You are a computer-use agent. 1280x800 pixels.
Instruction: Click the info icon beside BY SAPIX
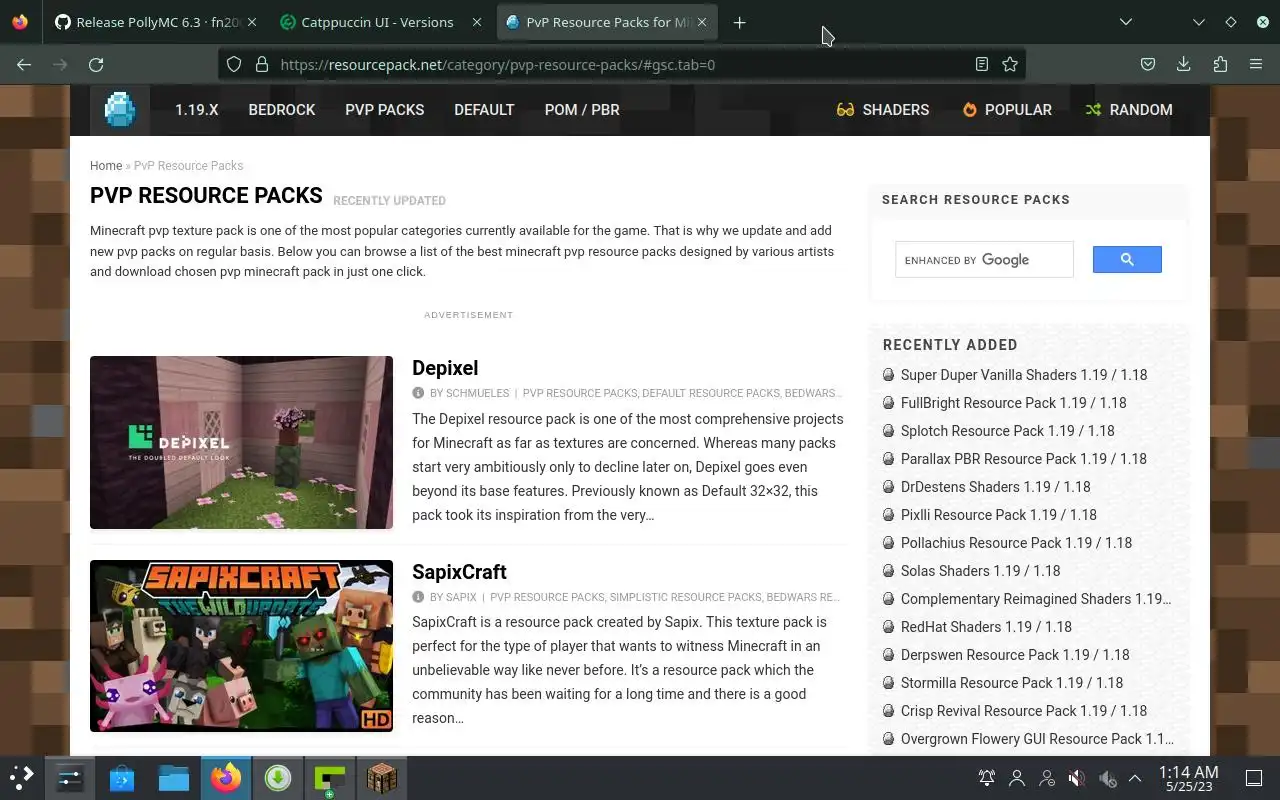[418, 597]
